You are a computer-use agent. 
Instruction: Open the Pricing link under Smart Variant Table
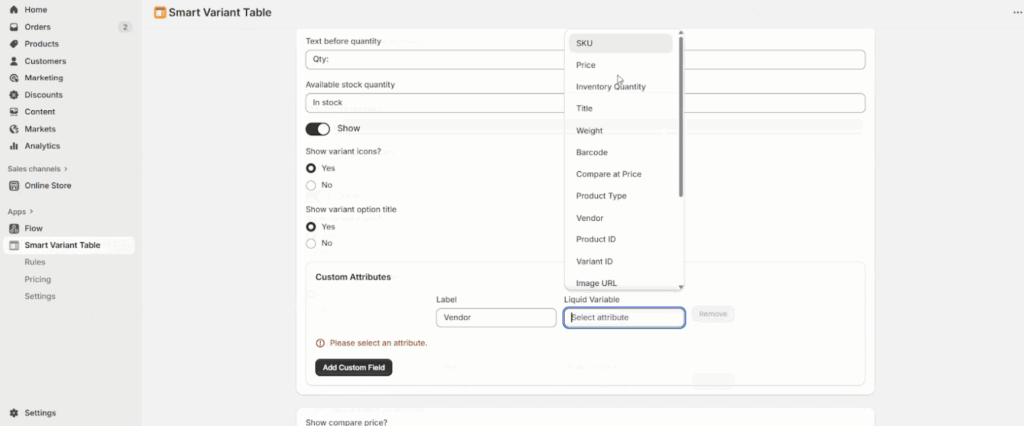(38, 279)
